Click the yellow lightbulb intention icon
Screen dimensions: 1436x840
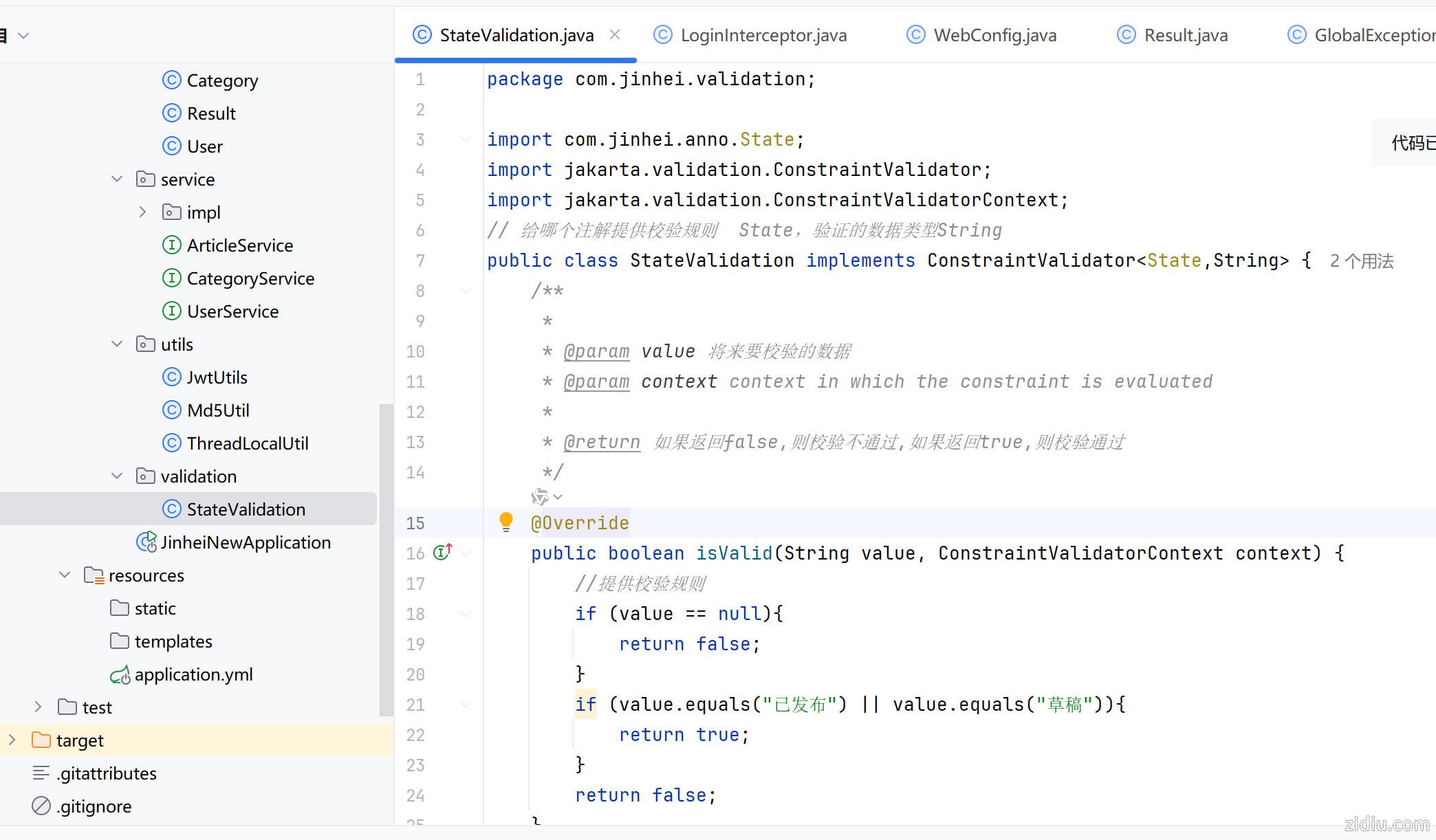(x=505, y=522)
